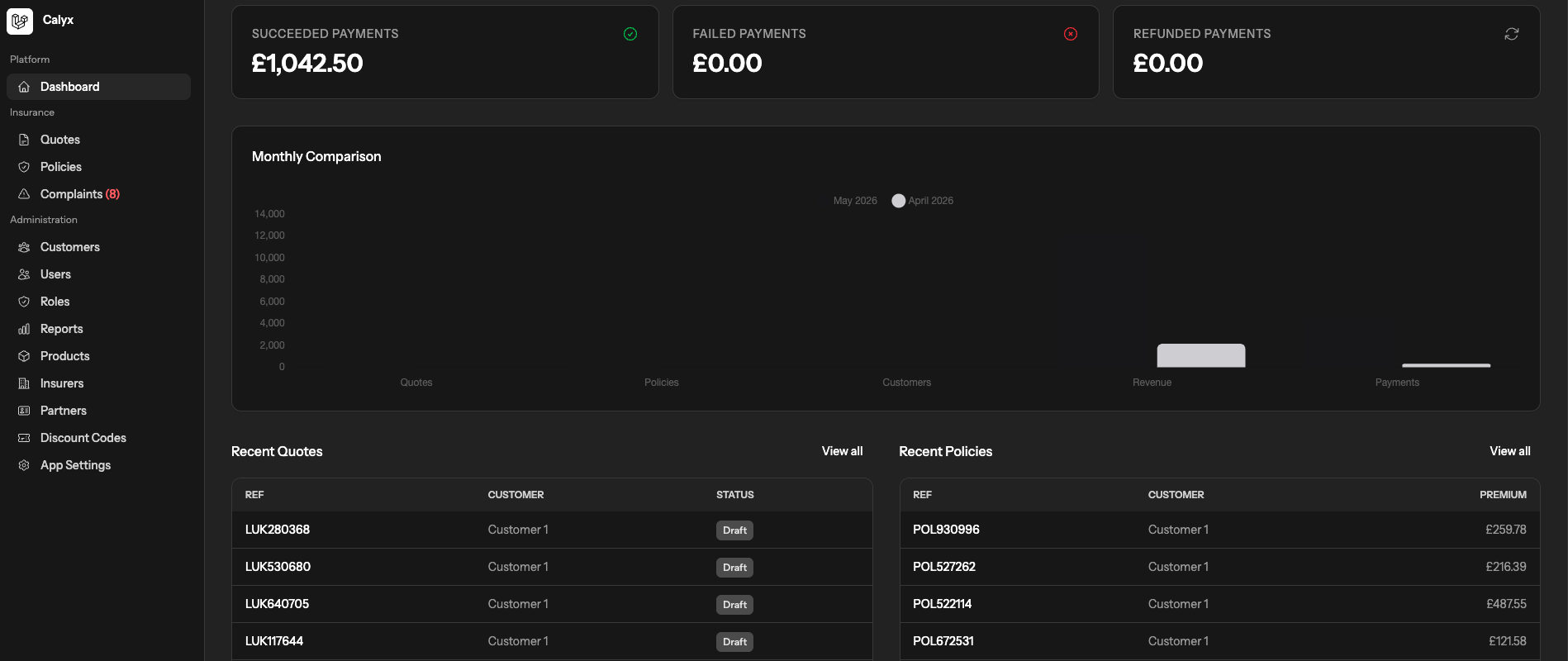Click the Quotes document icon
Image resolution: width=1568 pixels, height=661 pixels.
coord(24,140)
